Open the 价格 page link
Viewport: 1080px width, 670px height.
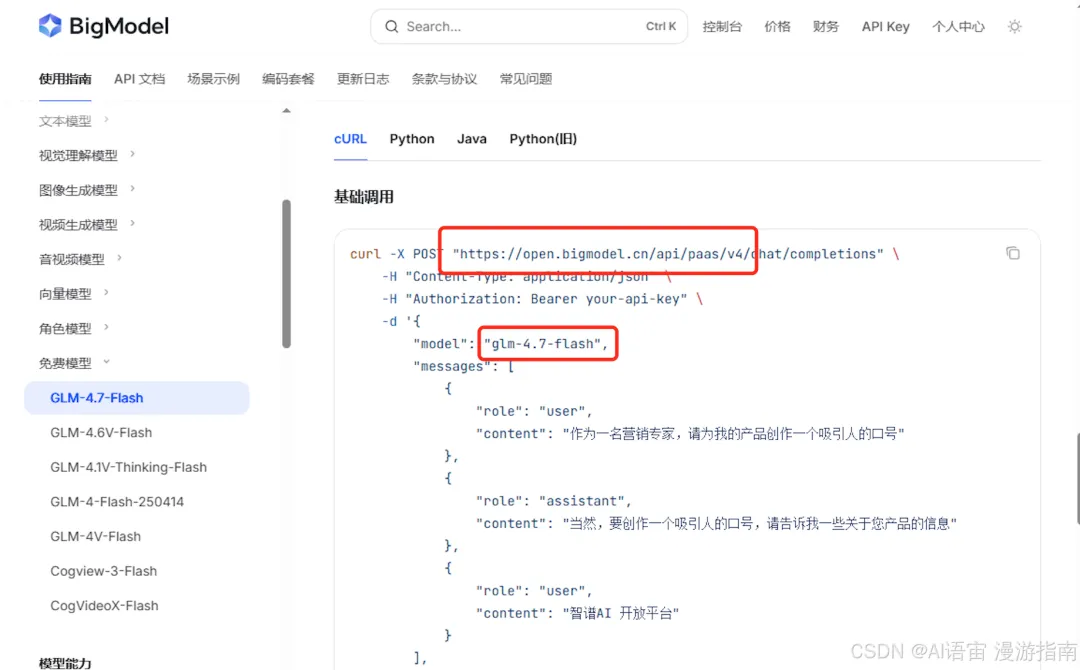[x=777, y=27]
